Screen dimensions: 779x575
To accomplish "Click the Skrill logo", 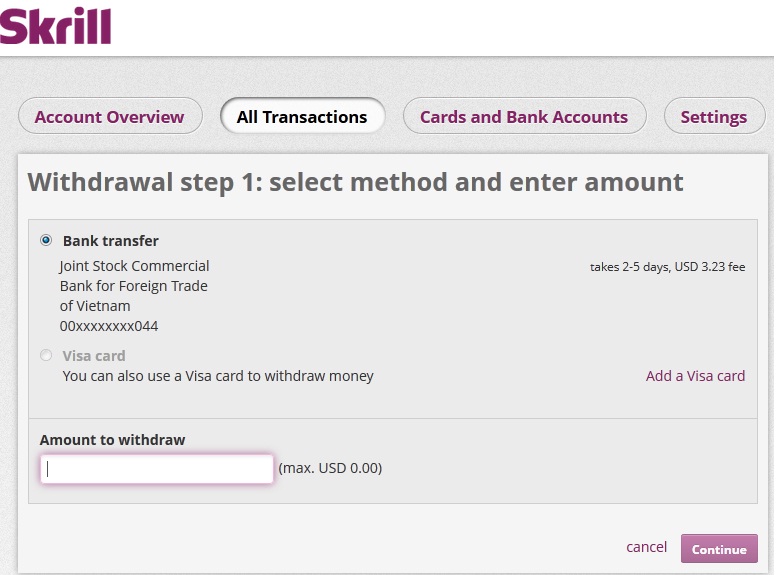I will coord(56,26).
